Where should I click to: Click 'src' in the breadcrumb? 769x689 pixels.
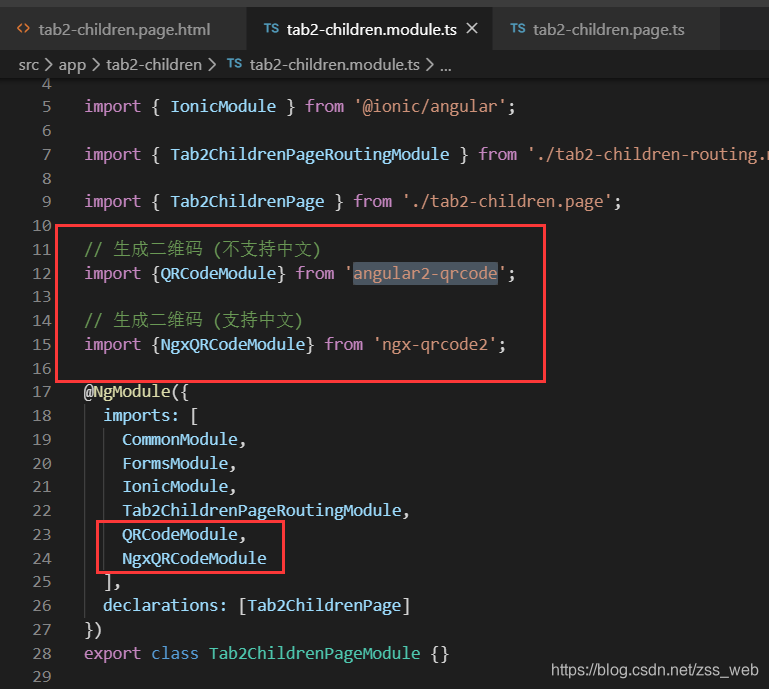click(x=28, y=65)
